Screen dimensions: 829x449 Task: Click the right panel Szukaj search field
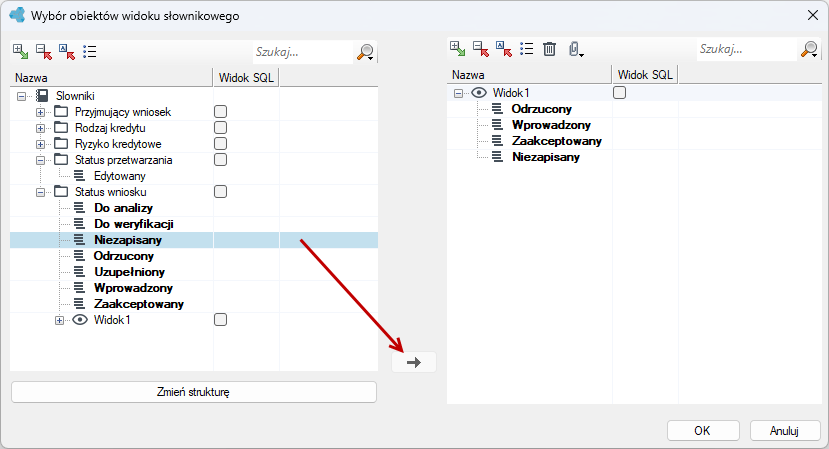tap(746, 49)
